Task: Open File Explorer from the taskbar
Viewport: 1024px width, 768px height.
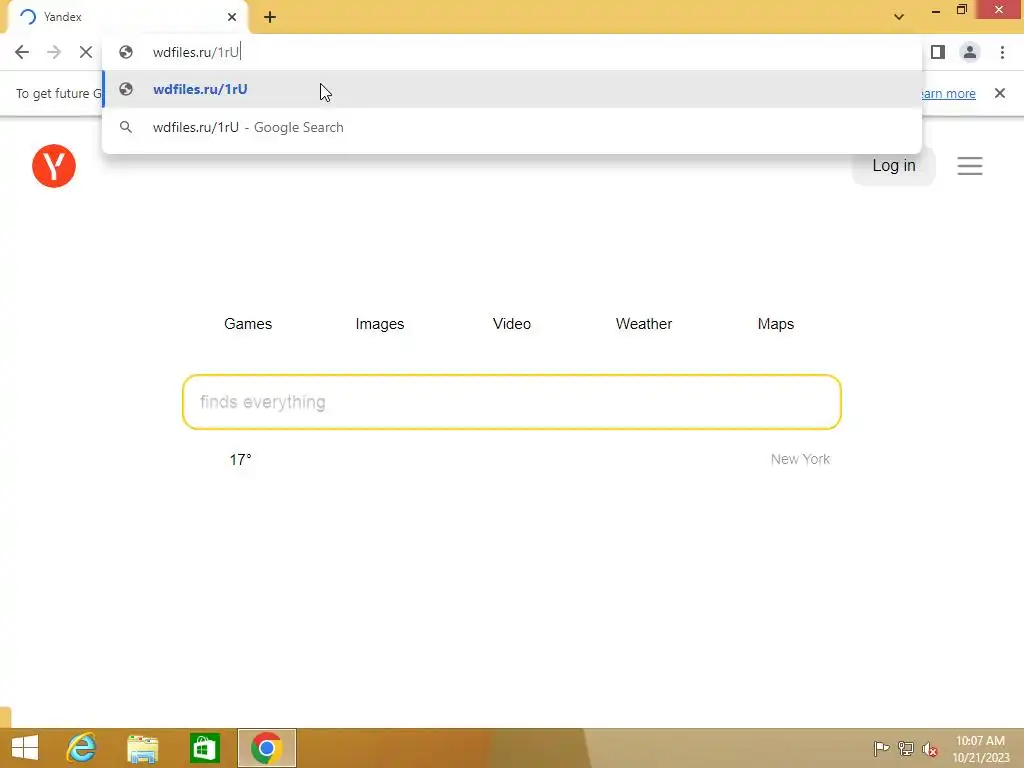Action: click(142, 748)
